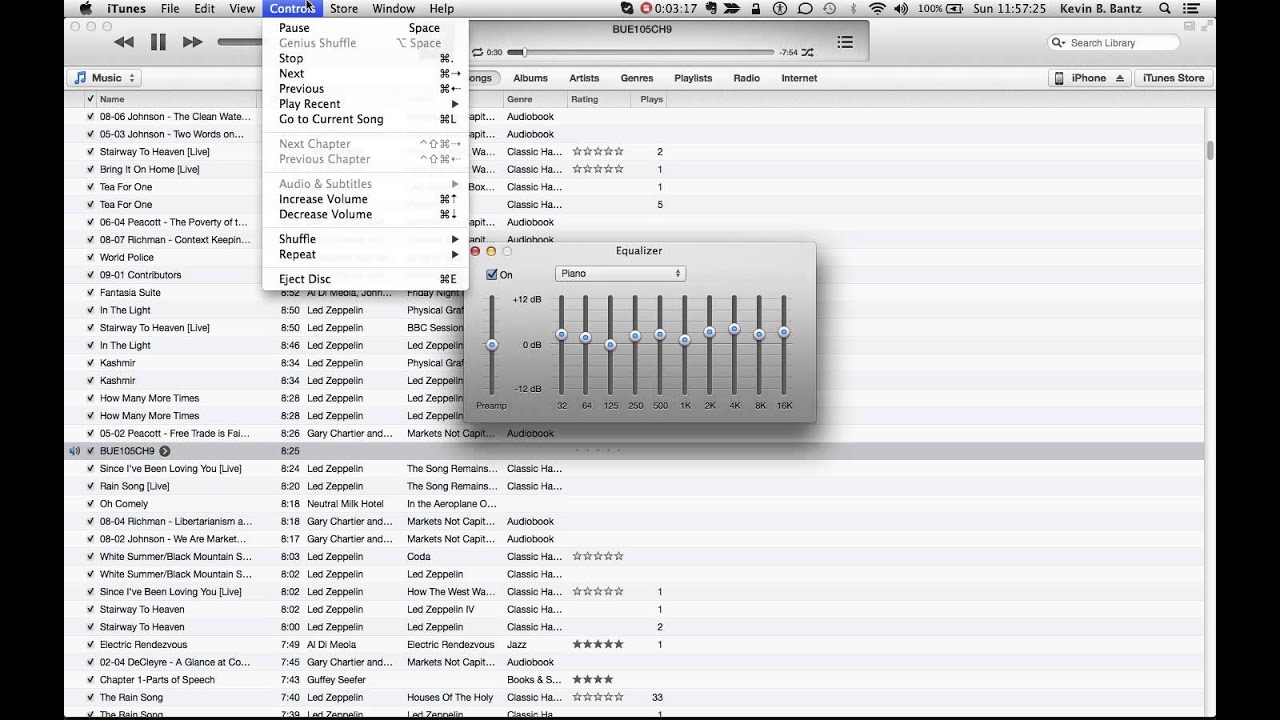Open the Notification Center icon
This screenshot has height=720, width=1280.
[1190, 8]
